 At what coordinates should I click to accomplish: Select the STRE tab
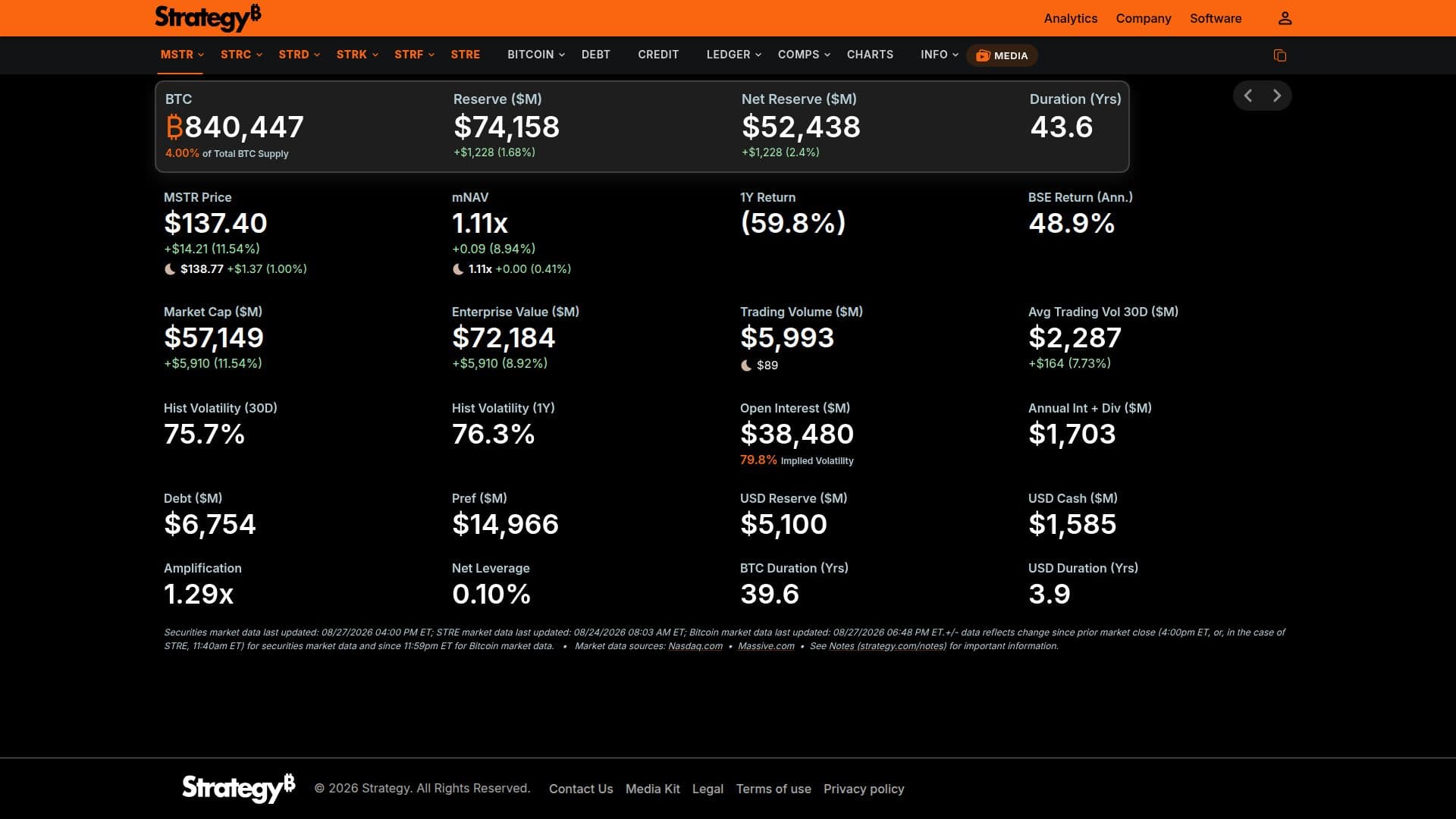click(466, 55)
